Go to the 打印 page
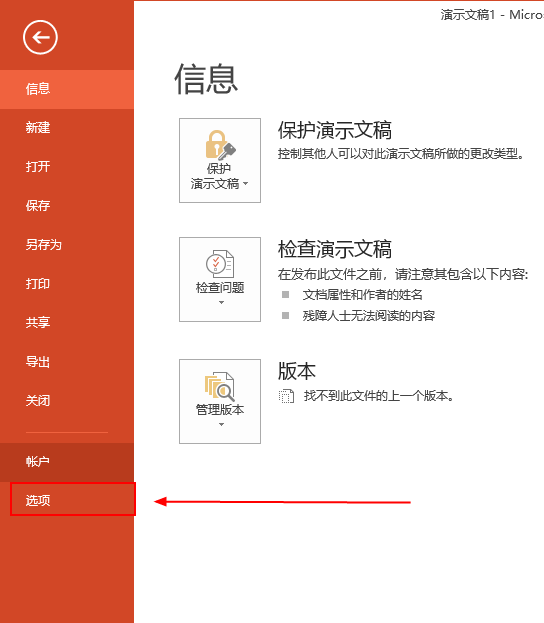The width and height of the screenshot is (544, 623). [67, 283]
